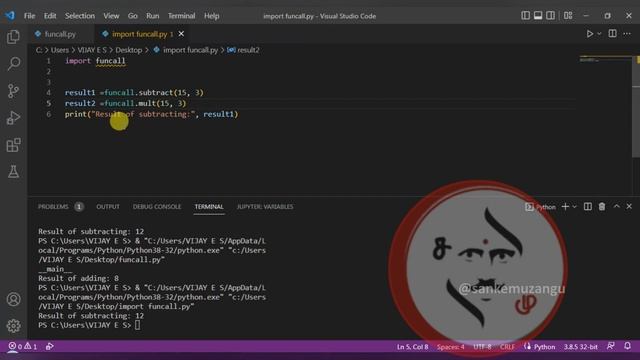Expand the new terminal launch profile dropdown
Image resolution: width=640 pixels, height=360 pixels.
575,207
